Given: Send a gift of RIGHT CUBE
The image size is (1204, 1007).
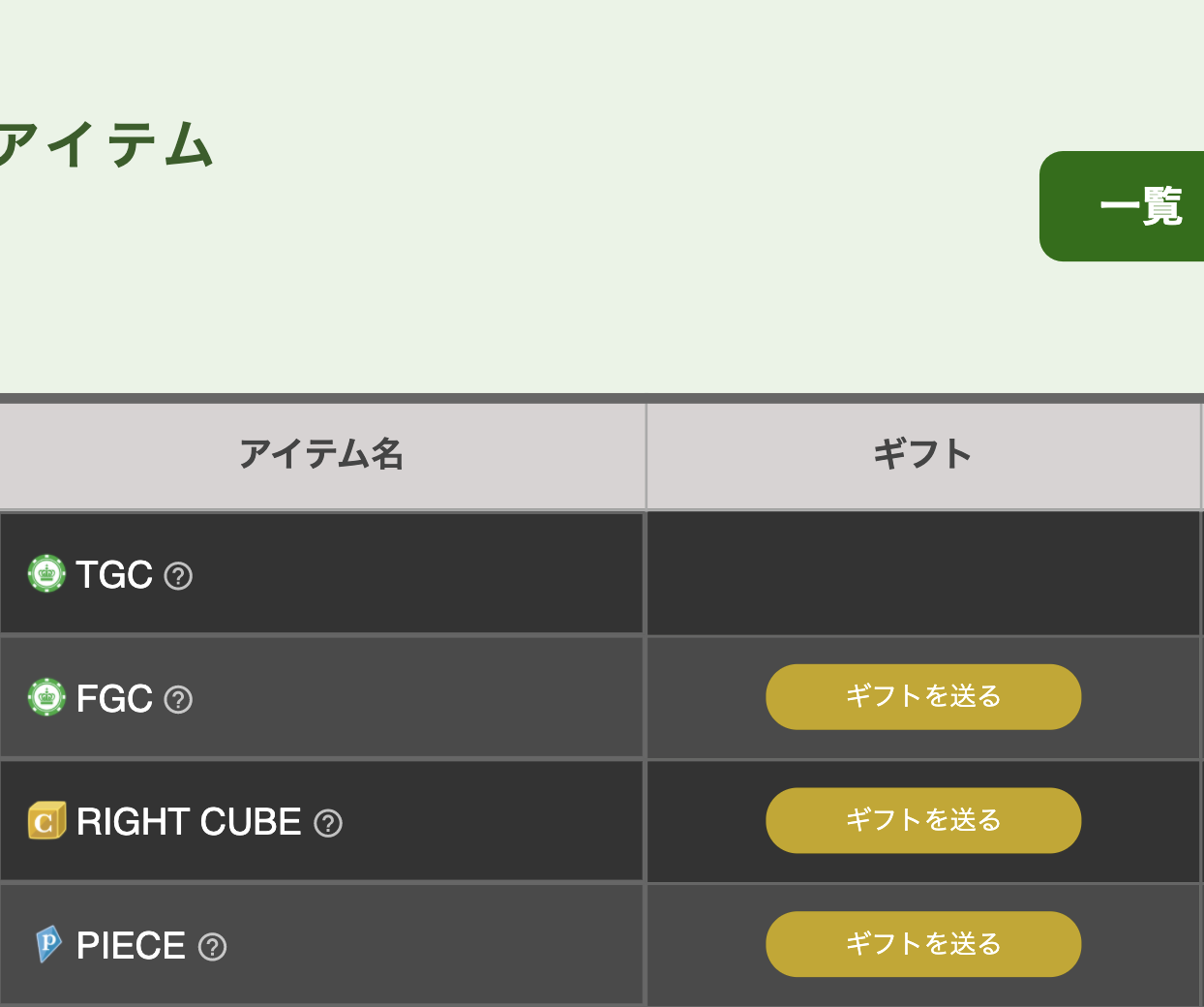Looking at the screenshot, I should pos(923,820).
